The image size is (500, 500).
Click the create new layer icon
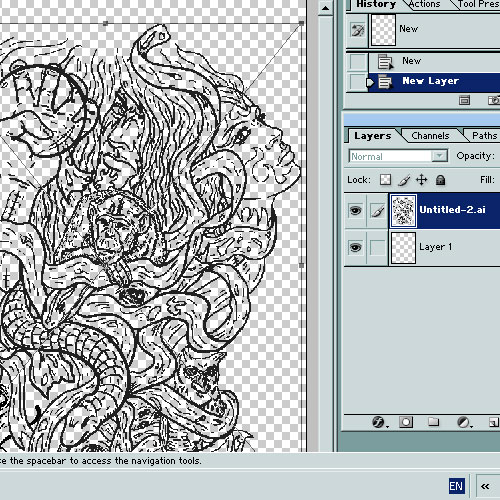pos(493,422)
